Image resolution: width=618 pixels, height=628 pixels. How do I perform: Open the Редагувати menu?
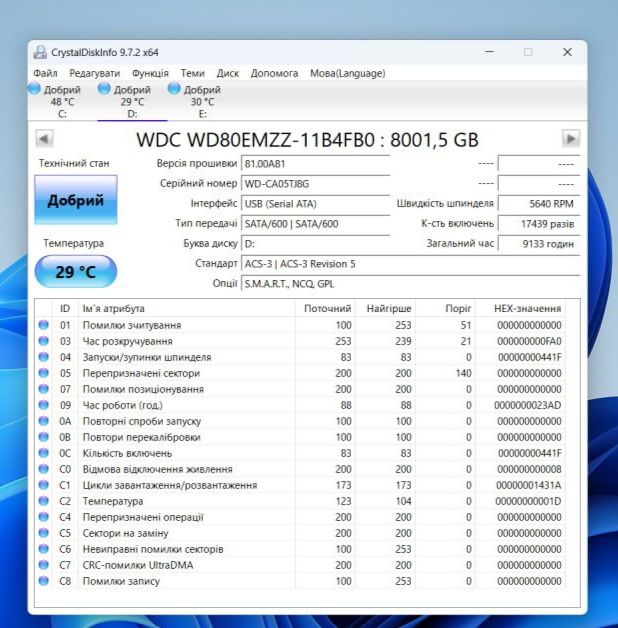click(x=95, y=73)
